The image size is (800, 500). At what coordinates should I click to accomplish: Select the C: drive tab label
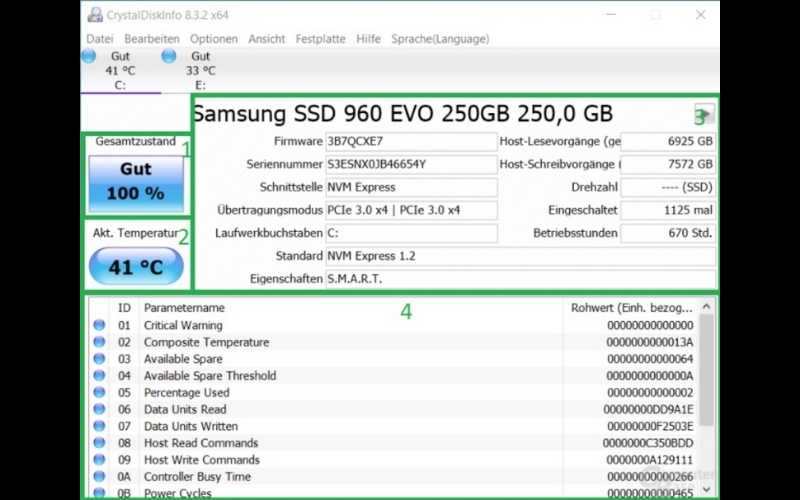point(120,85)
